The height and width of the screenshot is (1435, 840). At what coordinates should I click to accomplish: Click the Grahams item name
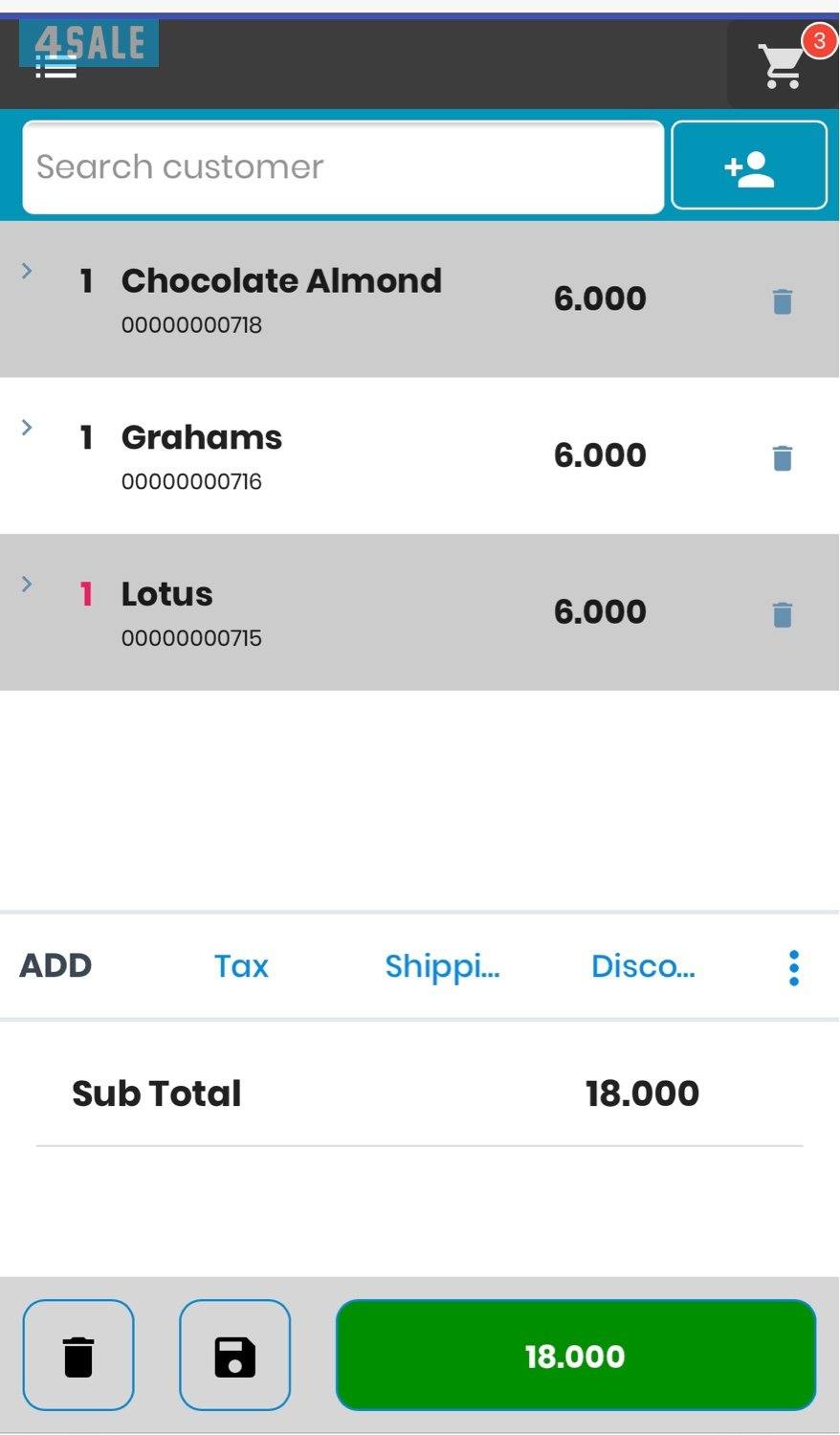[x=202, y=437]
